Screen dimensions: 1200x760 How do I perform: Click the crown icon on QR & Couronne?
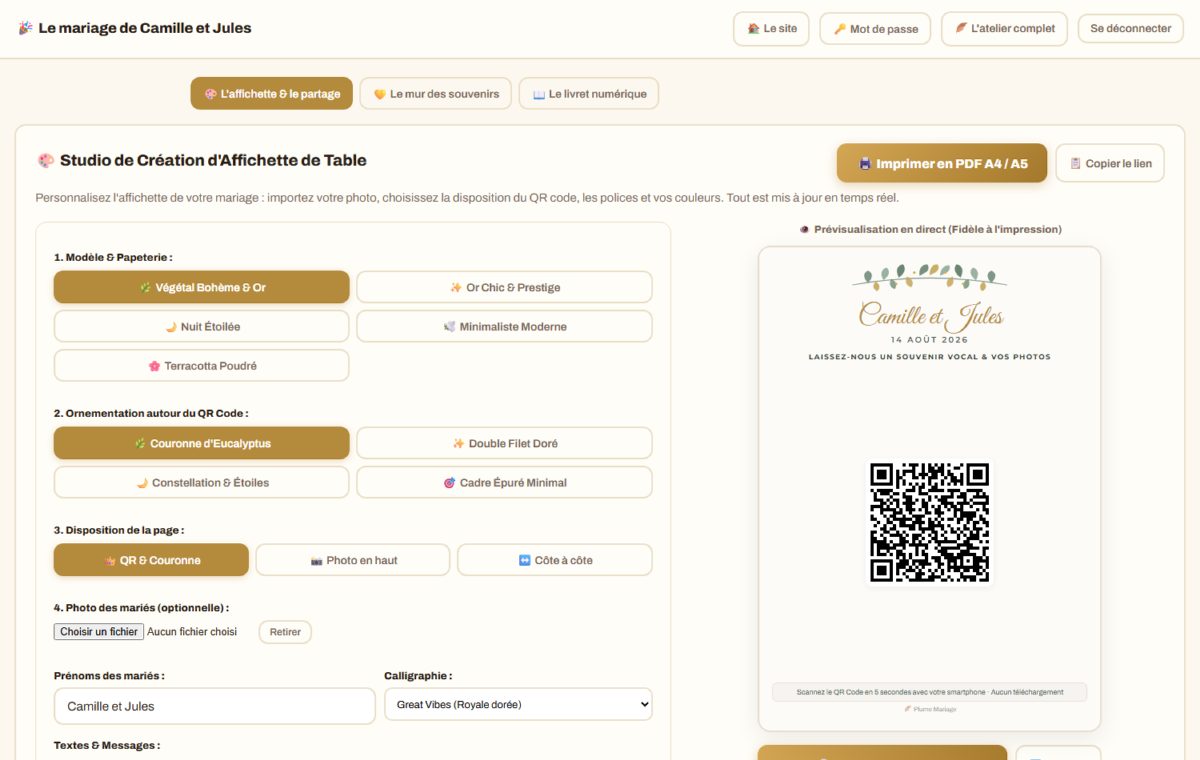click(110, 561)
